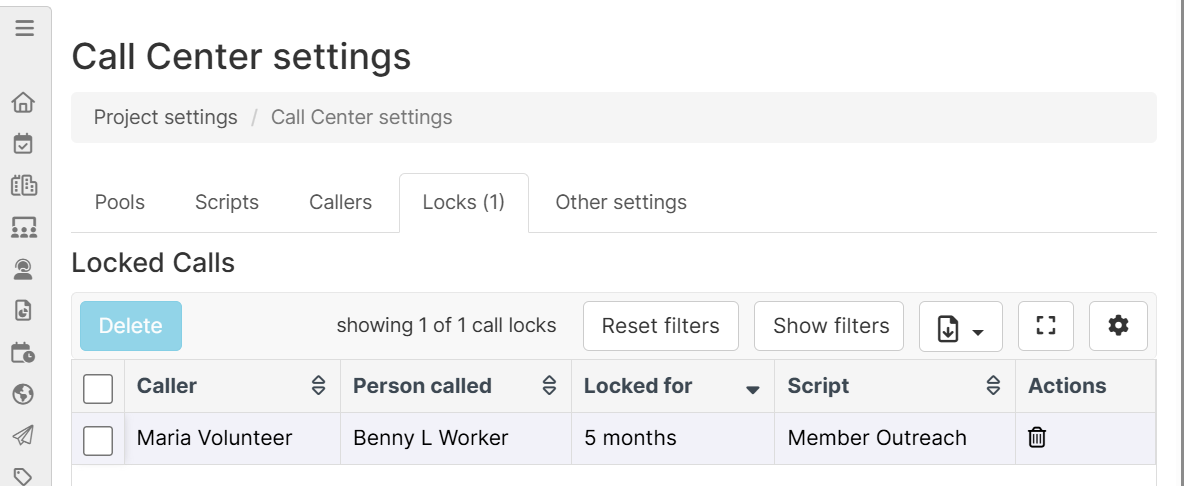
Task: Open Project settings breadcrumb link
Action: point(165,118)
